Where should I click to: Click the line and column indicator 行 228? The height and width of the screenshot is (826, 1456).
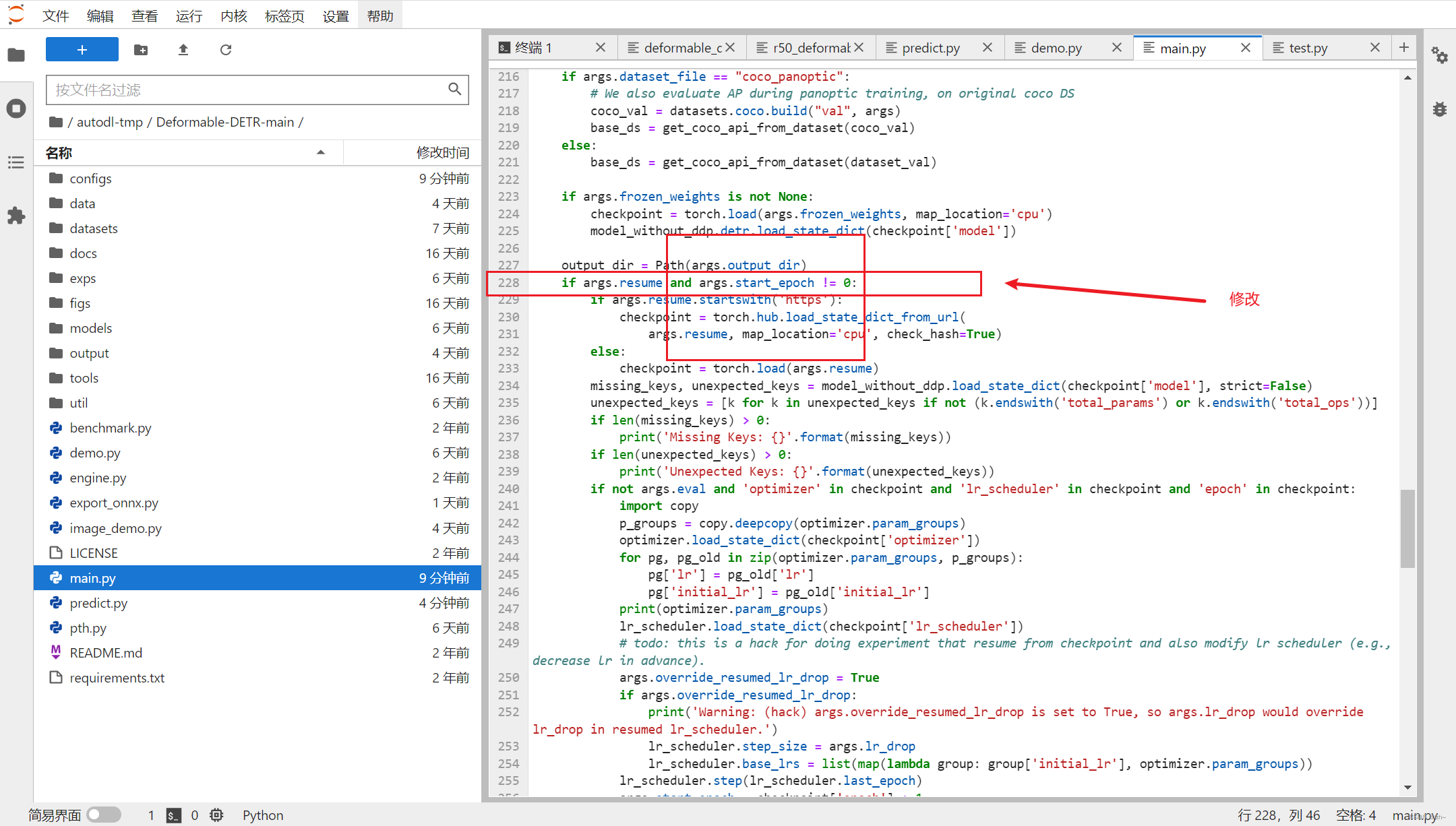click(1279, 815)
